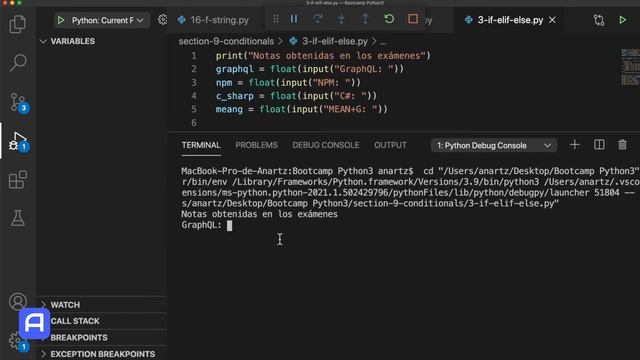Open the Explorer view in activity bar
This screenshot has width=640, height=360.
(18, 24)
